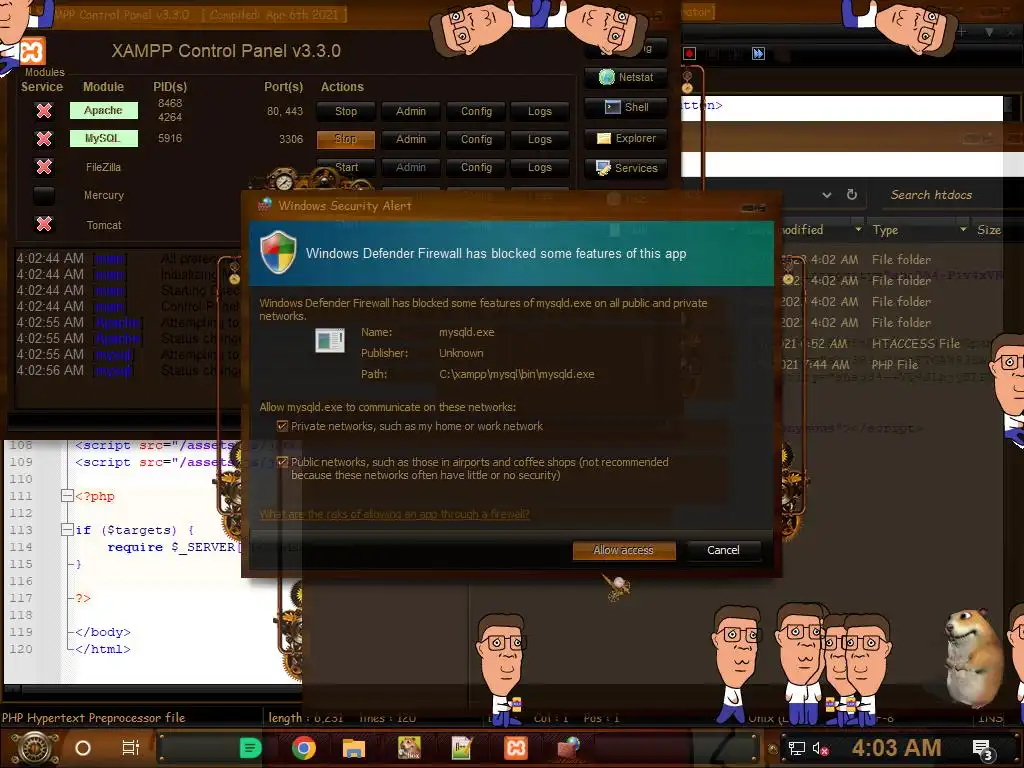Toggle the Public networks checkbox
The image size is (1024, 768).
click(282, 462)
